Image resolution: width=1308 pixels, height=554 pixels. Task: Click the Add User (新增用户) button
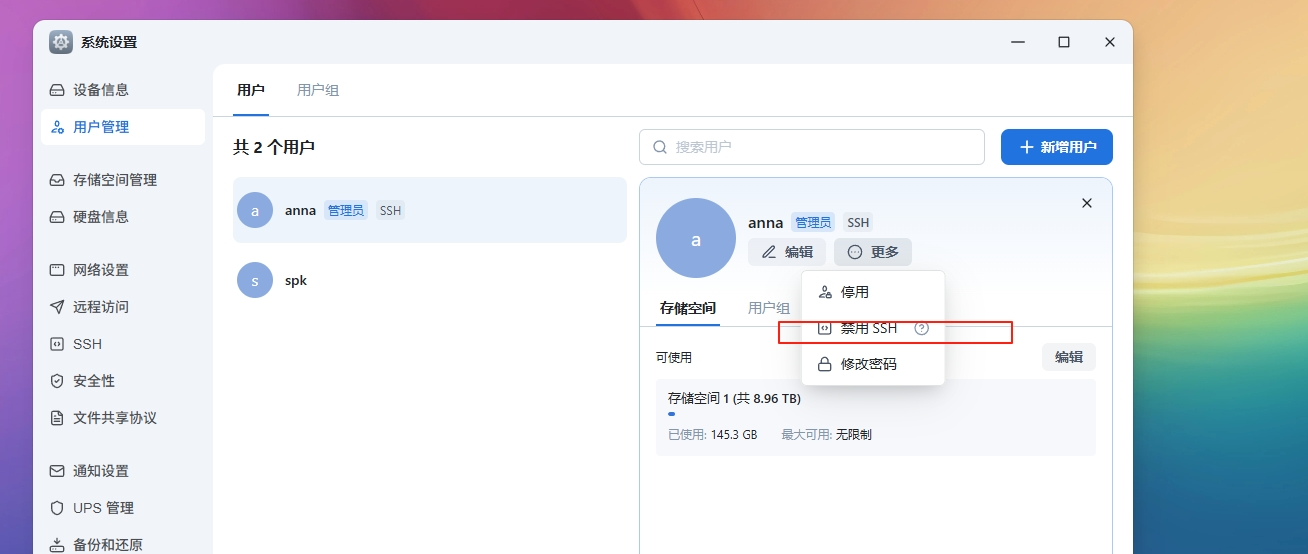pos(1057,147)
